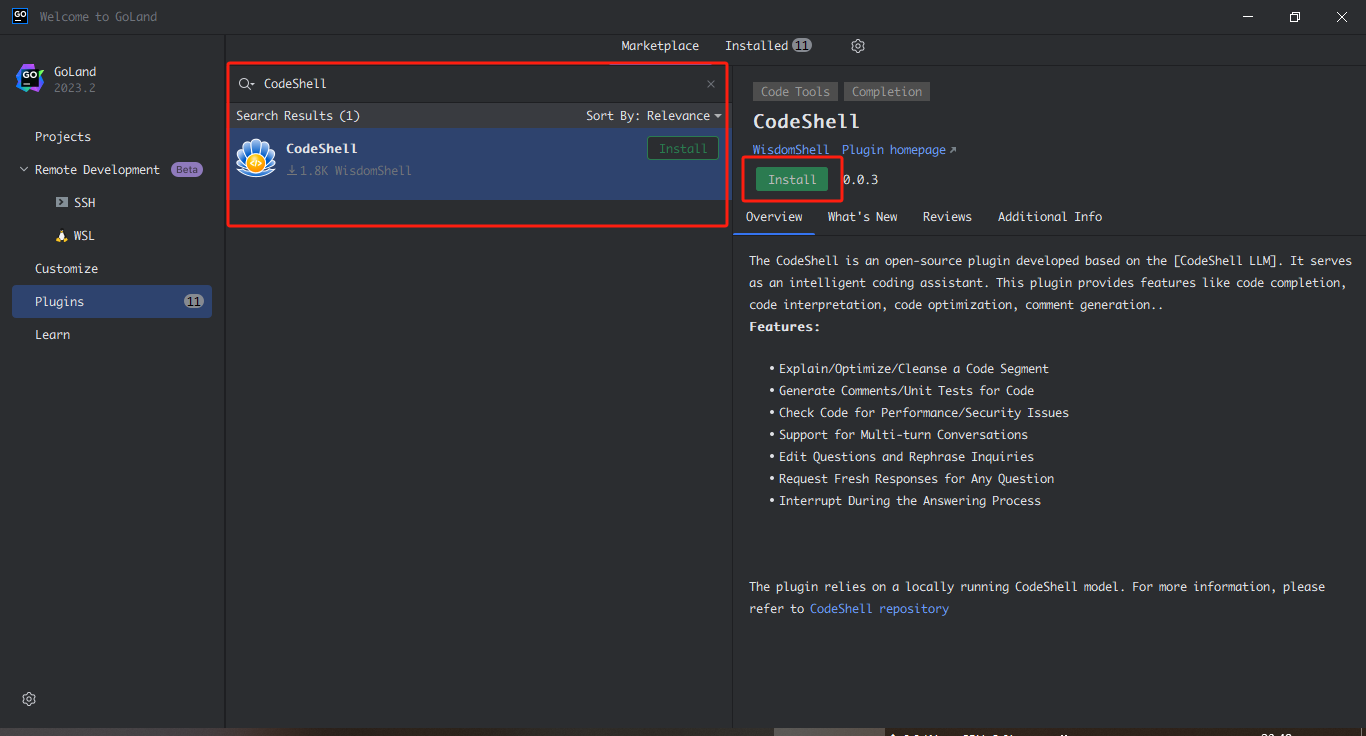Click the version number 0.0.3
1366x736 pixels.
[860, 180]
